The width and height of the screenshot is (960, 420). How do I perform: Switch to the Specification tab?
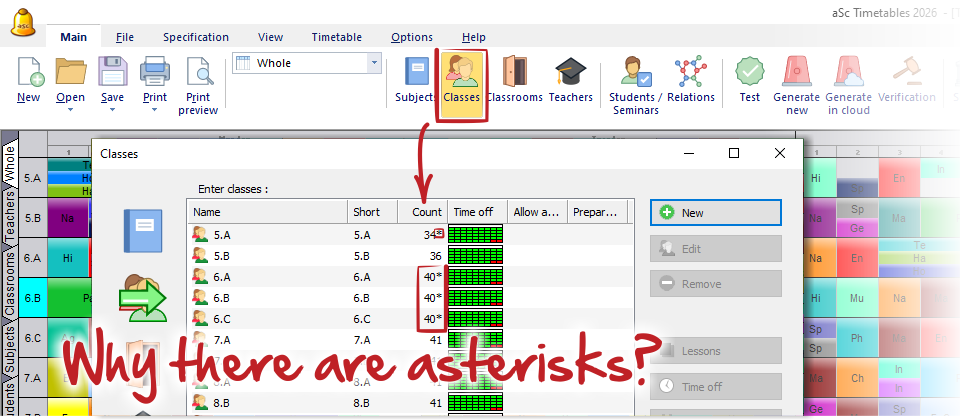tap(196, 37)
